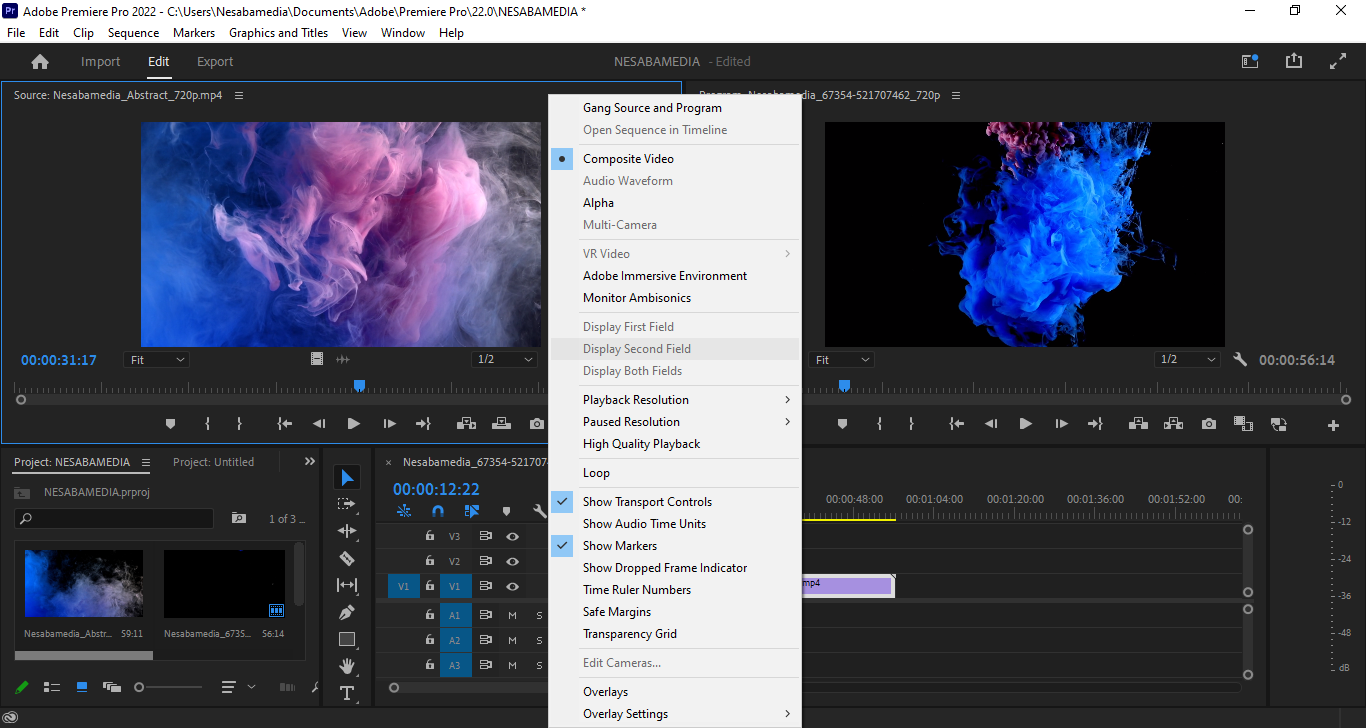Select the Pen tool

click(347, 612)
